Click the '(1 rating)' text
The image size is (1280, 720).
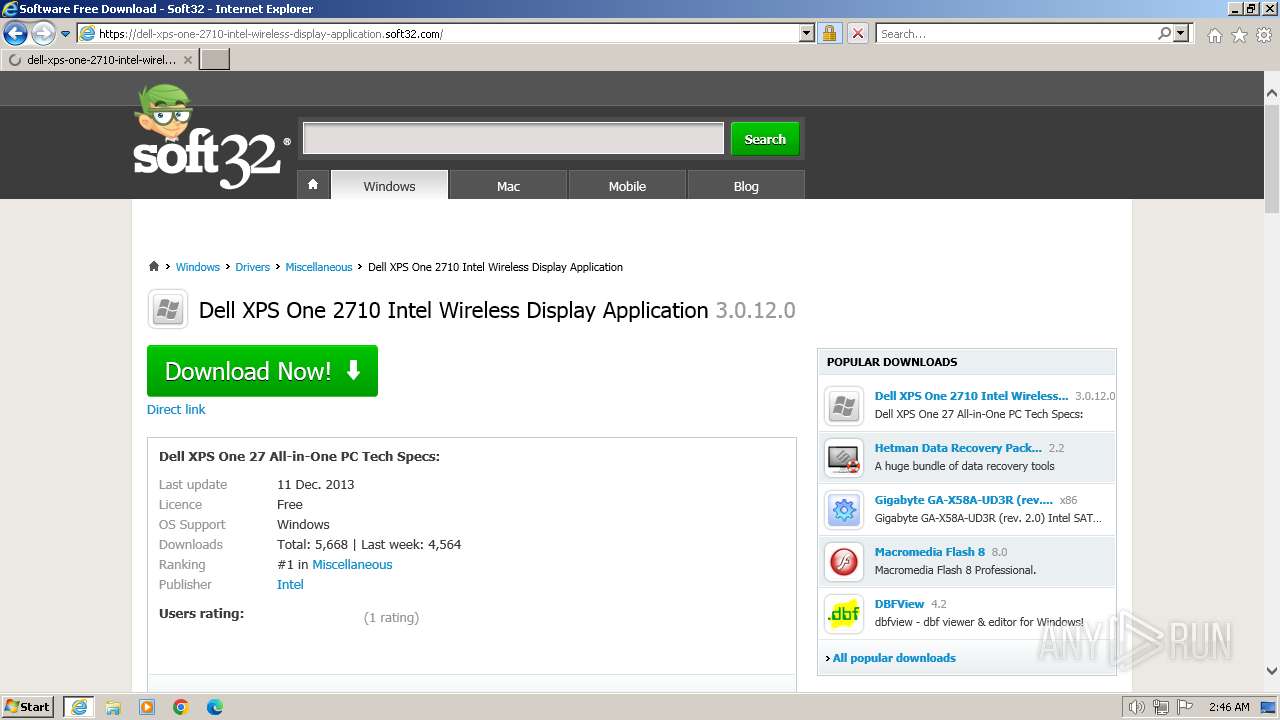click(391, 618)
